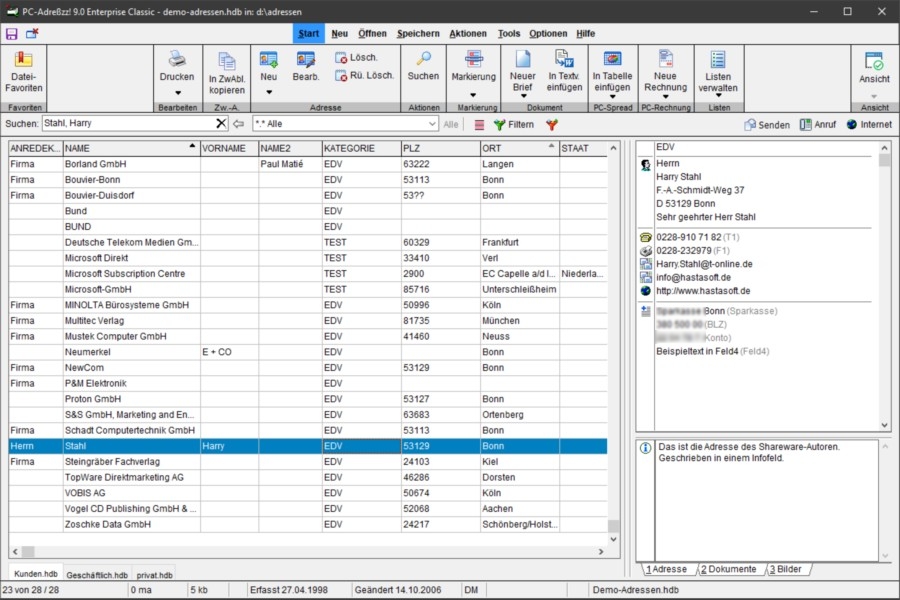Click the Drucken printer icon
900x600 pixels.
pos(177,59)
